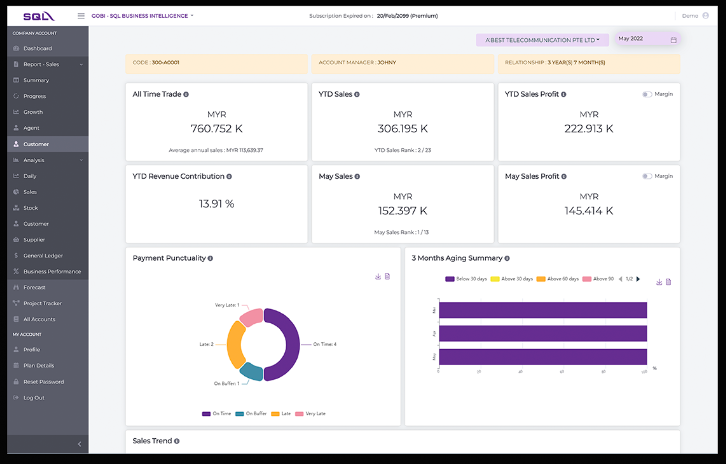The height and width of the screenshot is (464, 726).
Task: Open Dashboard in the sidebar
Action: 48,48
